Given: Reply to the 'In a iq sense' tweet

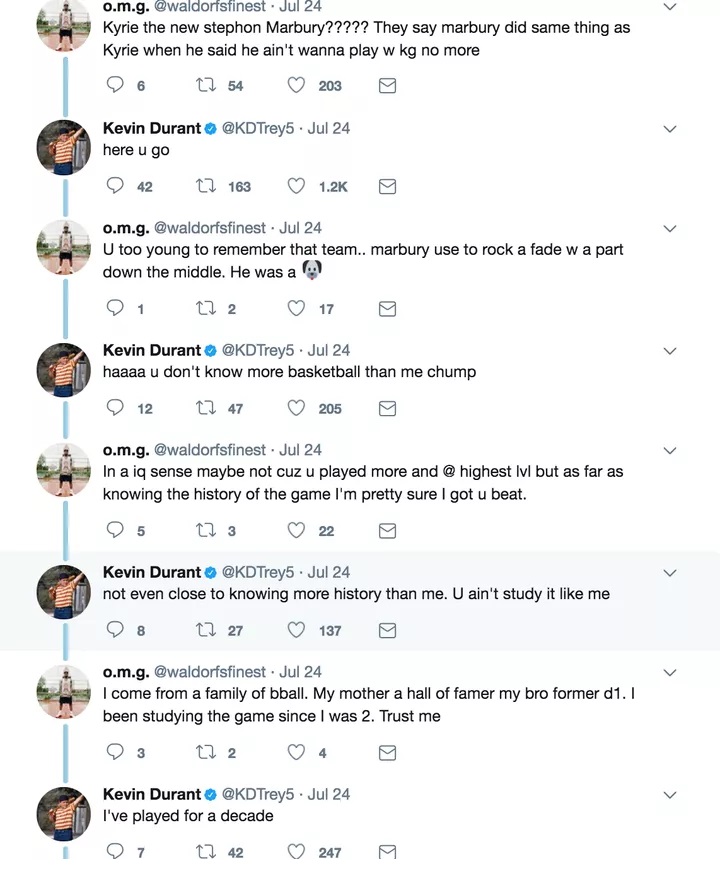Looking at the screenshot, I should pyautogui.click(x=116, y=530).
